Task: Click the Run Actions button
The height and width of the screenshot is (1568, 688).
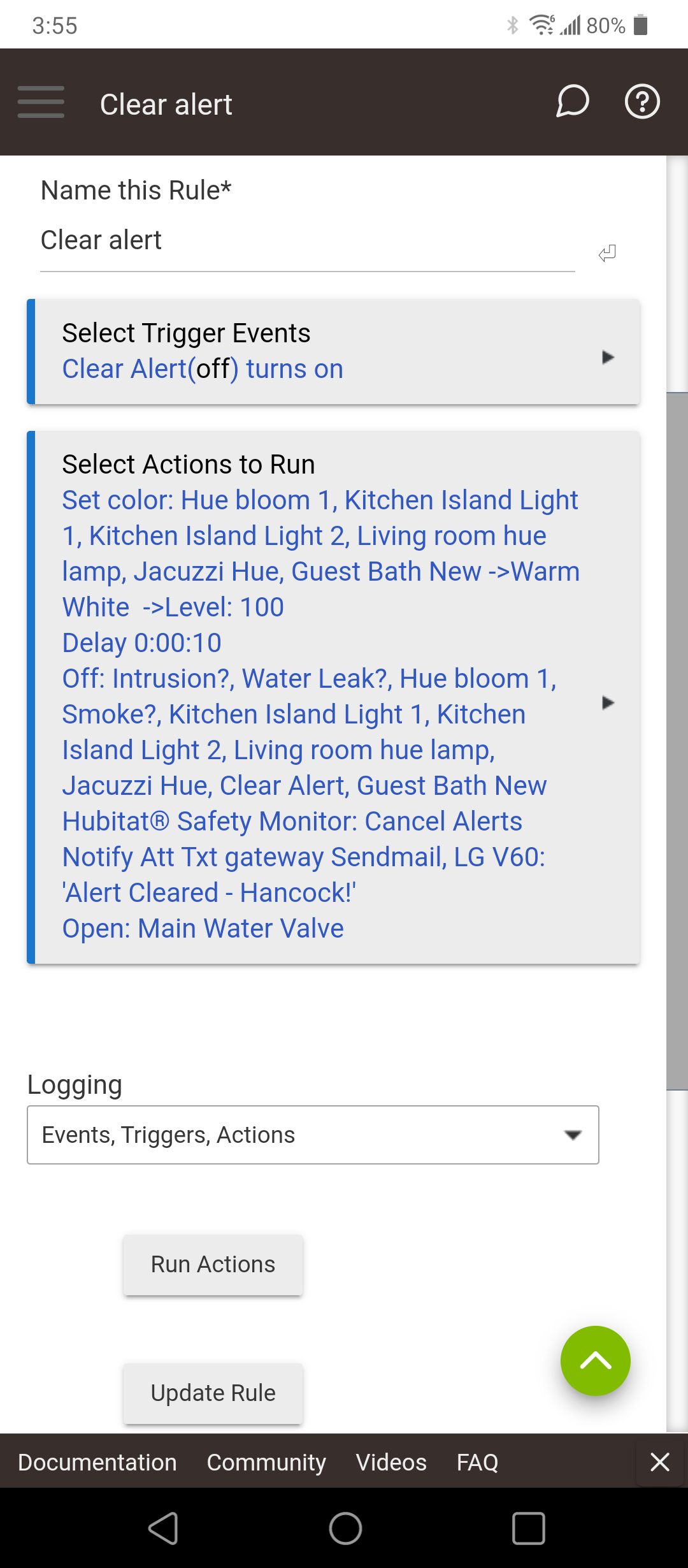Action: point(213,1265)
